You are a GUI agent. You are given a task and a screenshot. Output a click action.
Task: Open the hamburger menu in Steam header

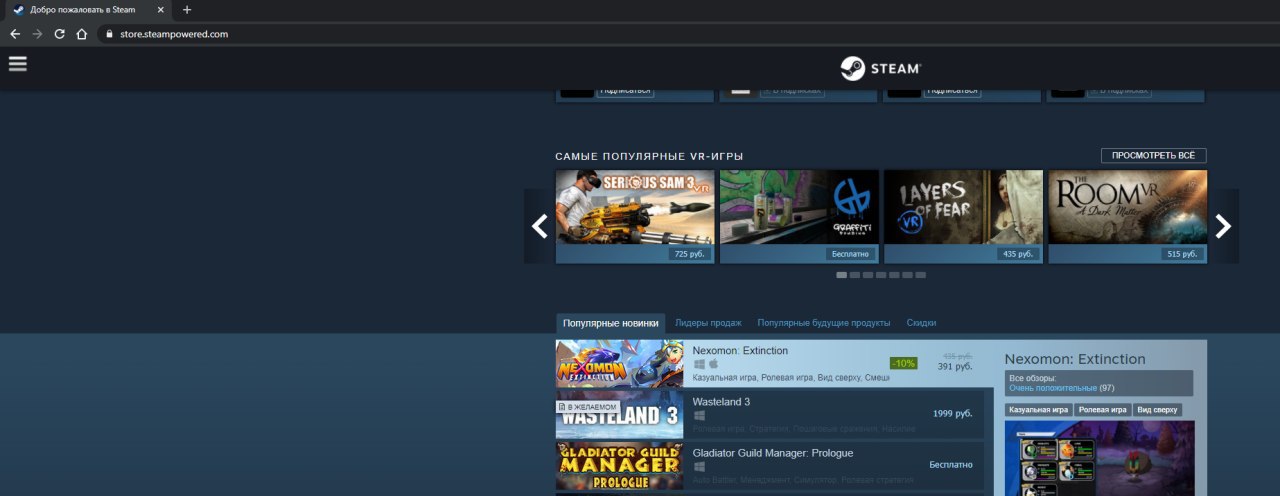coord(17,64)
